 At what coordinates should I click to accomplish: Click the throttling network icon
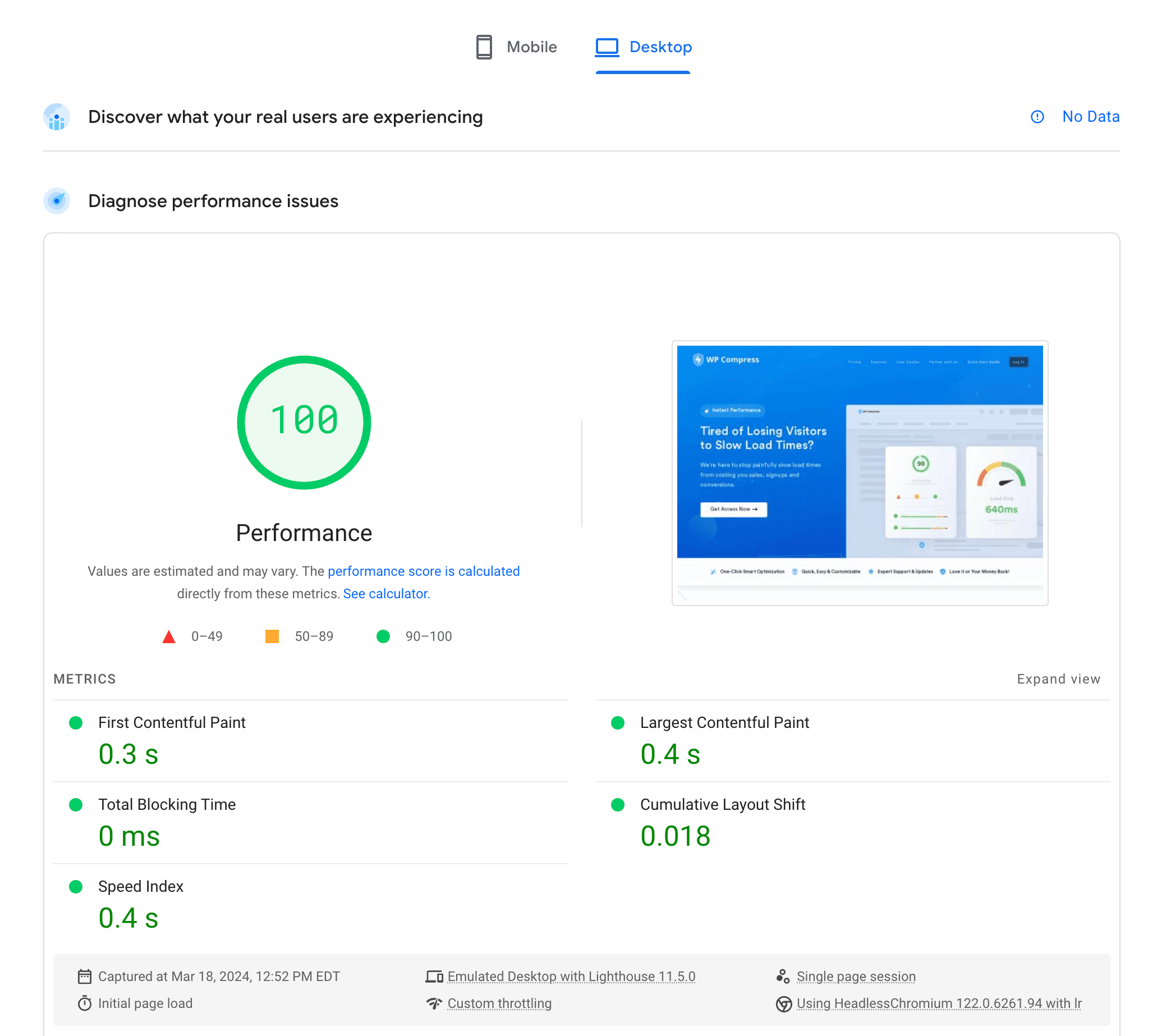click(434, 1003)
